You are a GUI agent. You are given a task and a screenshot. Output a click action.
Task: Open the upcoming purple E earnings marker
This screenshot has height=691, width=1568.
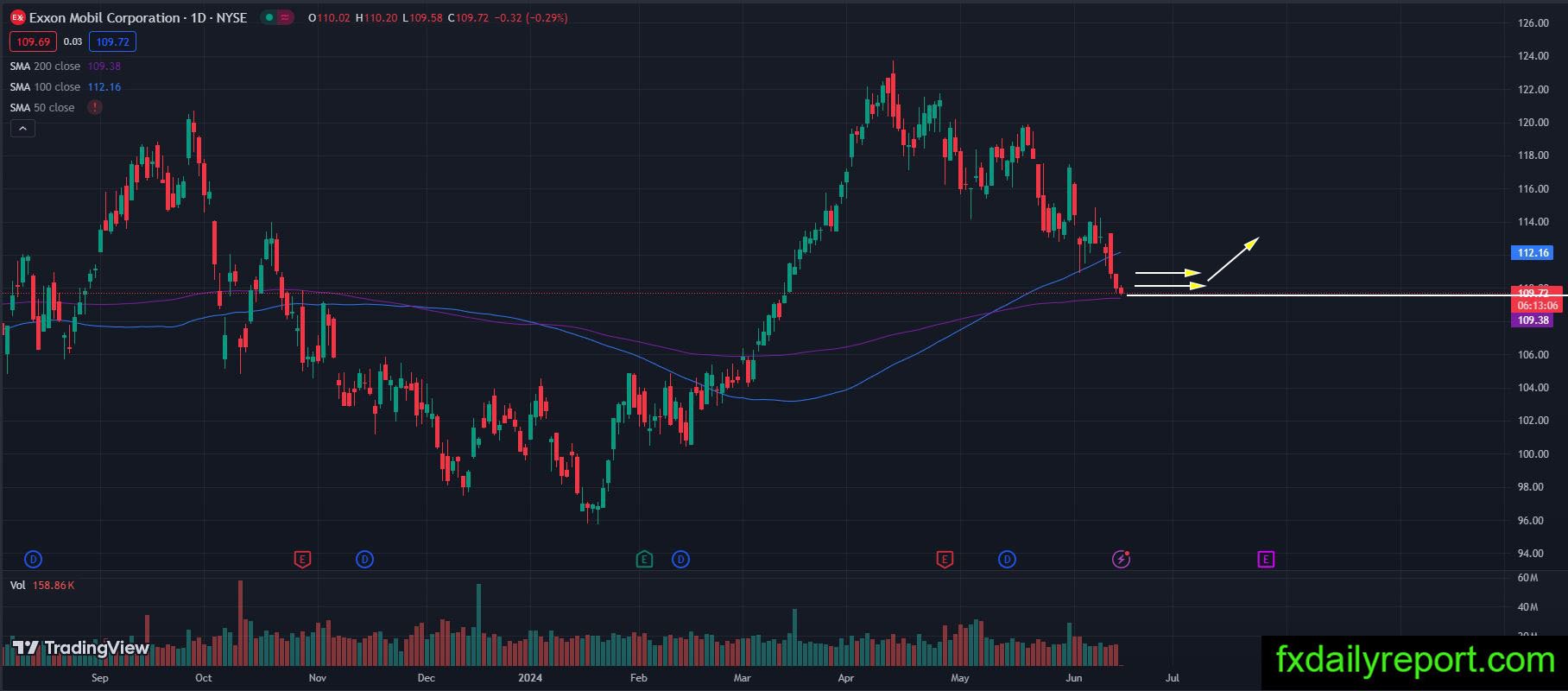point(1266,560)
